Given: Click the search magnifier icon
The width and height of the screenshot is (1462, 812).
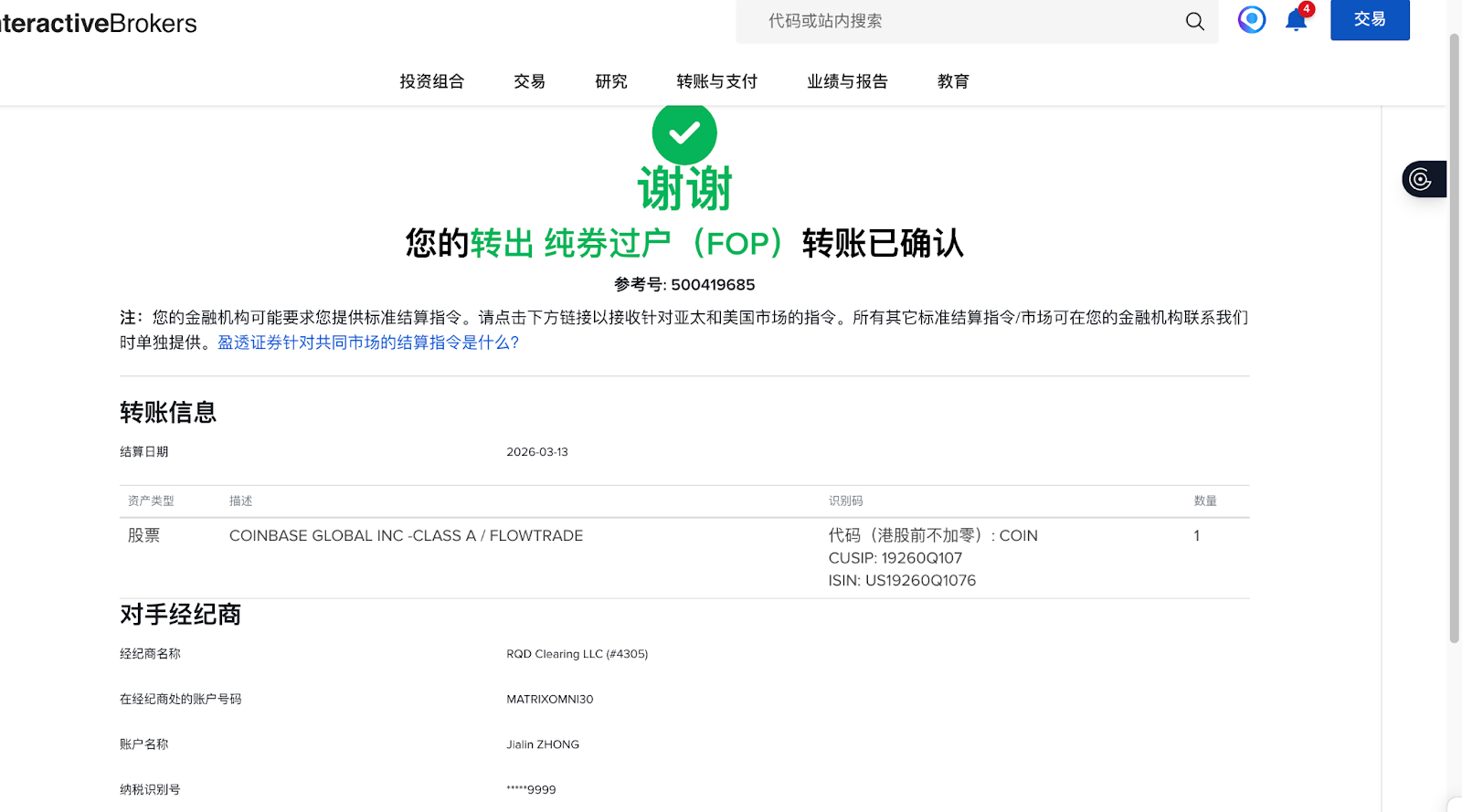Looking at the screenshot, I should point(1194,21).
